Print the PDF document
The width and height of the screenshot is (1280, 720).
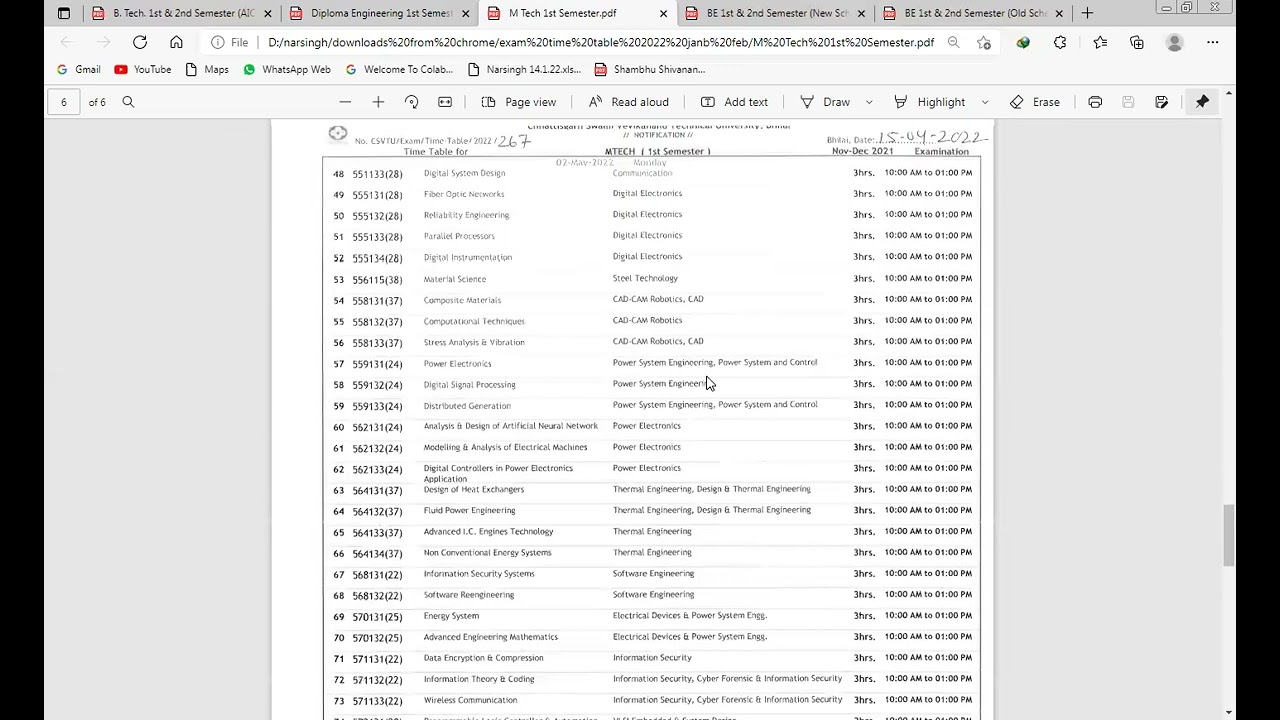click(x=1095, y=102)
